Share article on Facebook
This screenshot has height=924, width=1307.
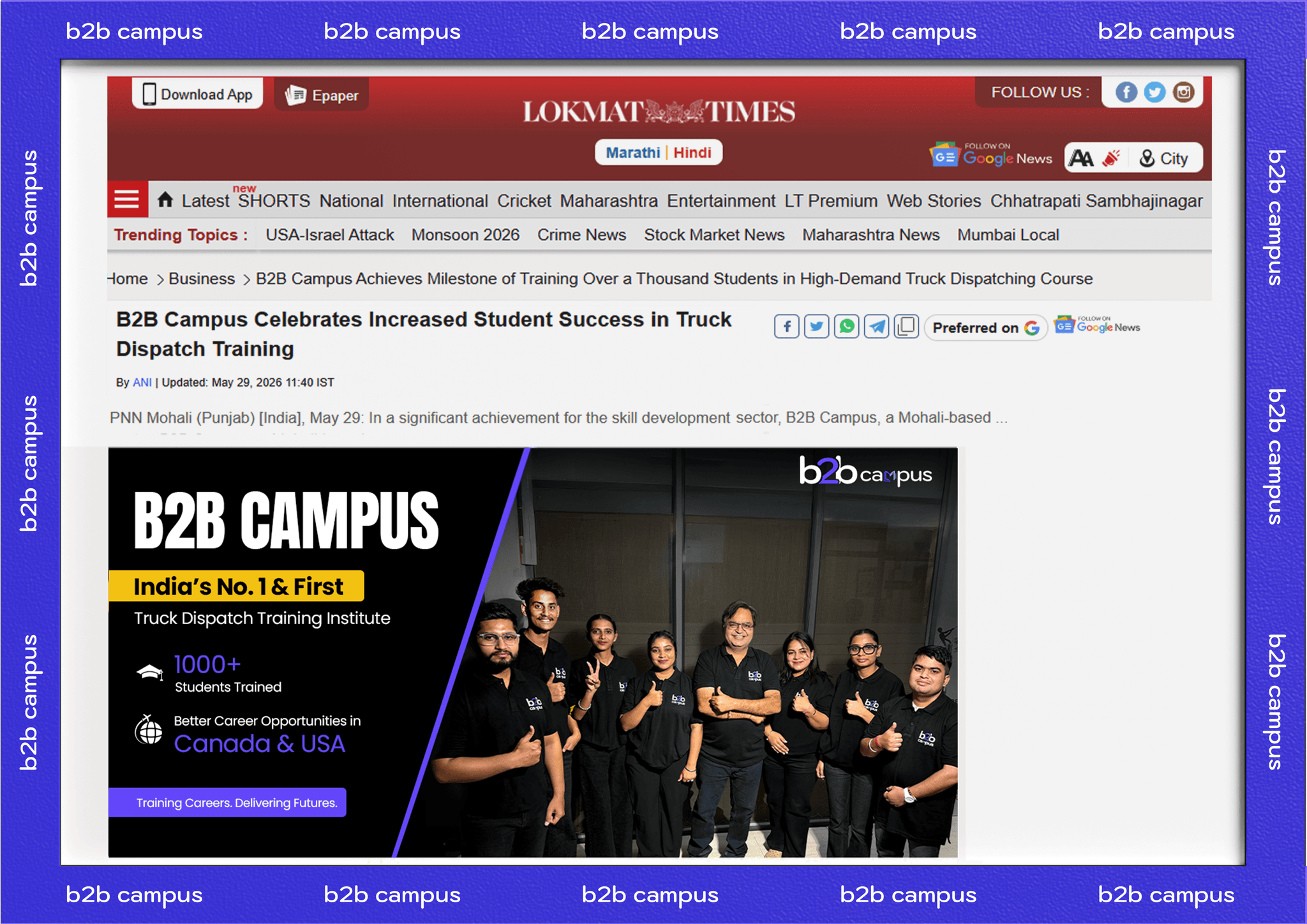786,327
